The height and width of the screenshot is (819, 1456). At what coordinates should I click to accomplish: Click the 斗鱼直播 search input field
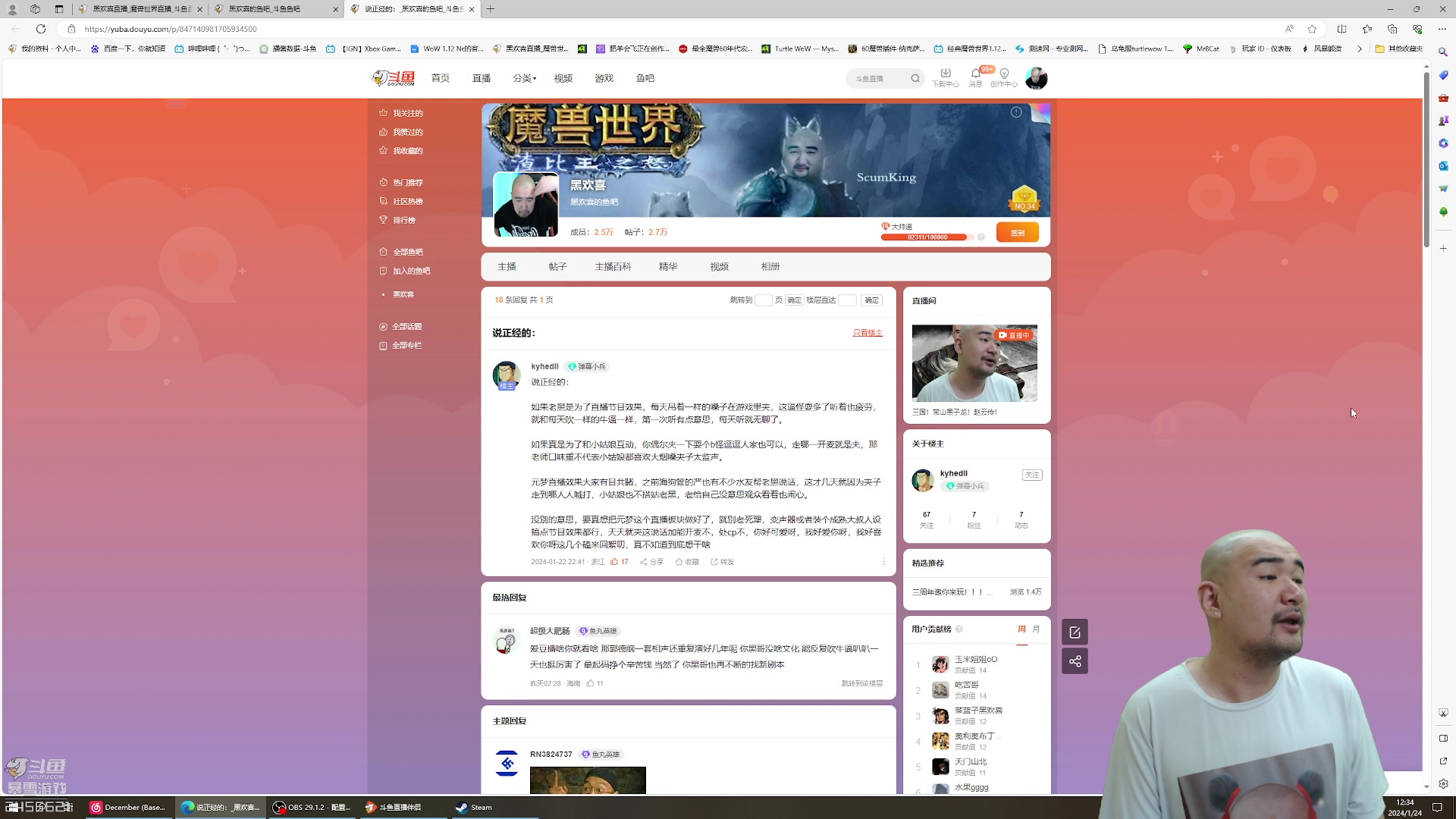coord(878,78)
